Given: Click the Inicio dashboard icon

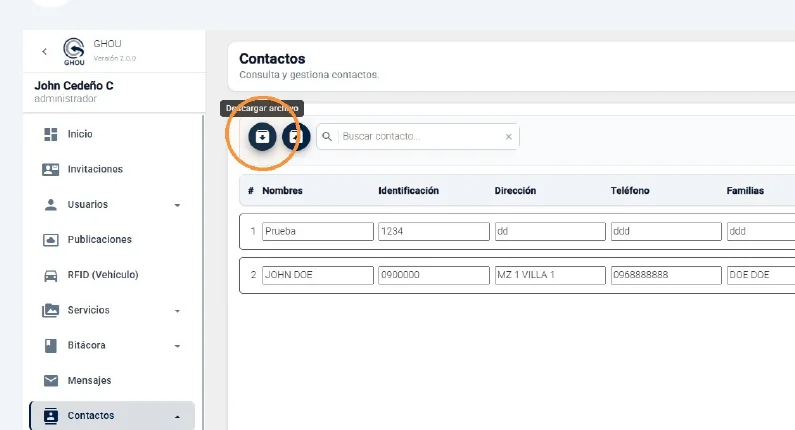Looking at the screenshot, I should click(x=51, y=134).
